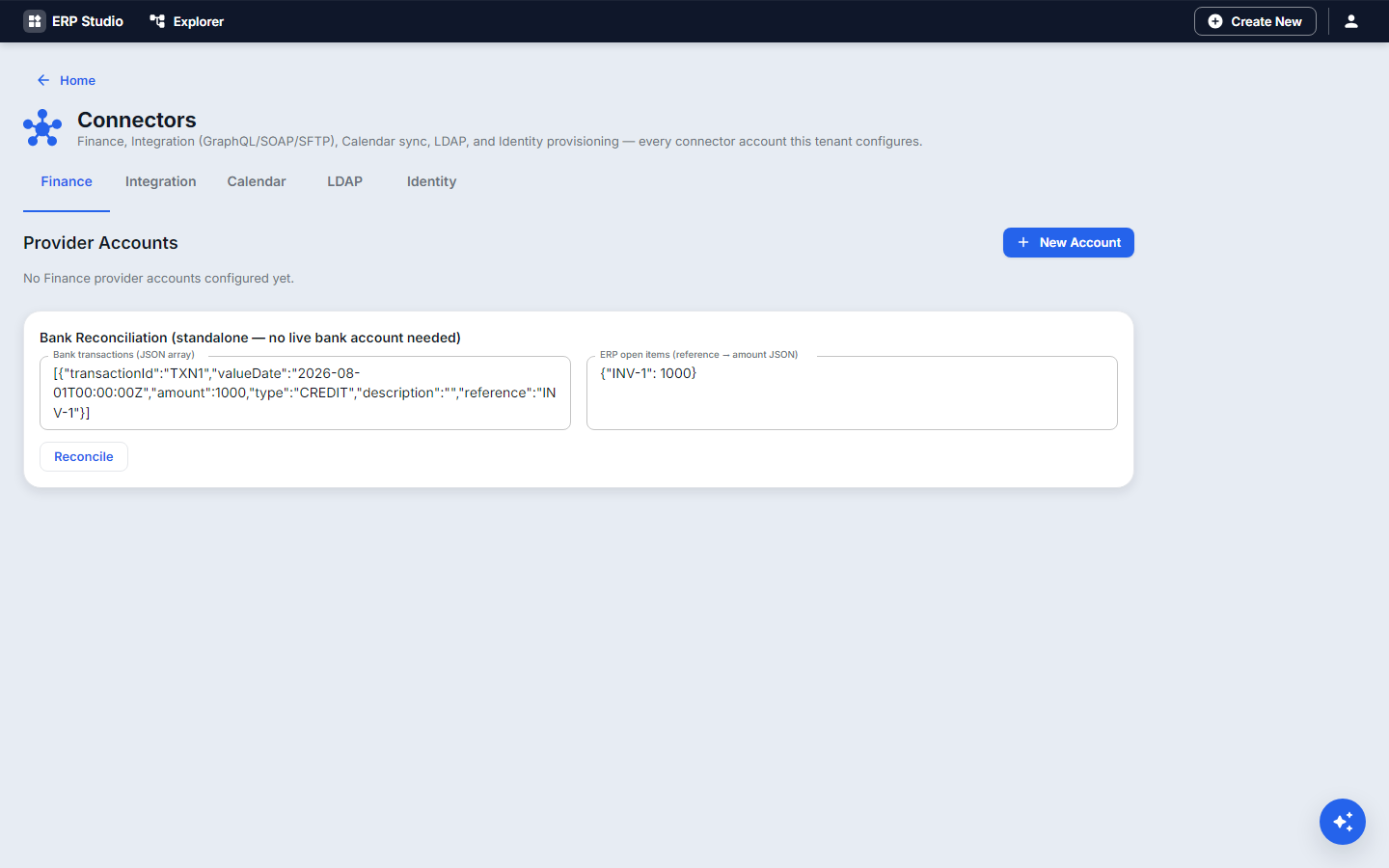Open the Identity tab
This screenshot has width=1389, height=868.
tap(432, 181)
